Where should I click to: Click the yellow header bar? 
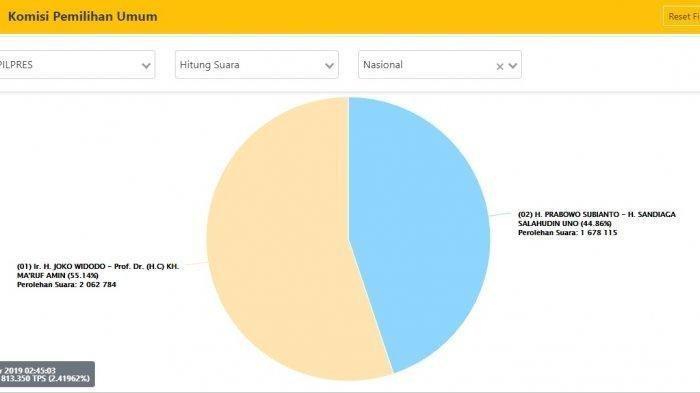(350, 17)
